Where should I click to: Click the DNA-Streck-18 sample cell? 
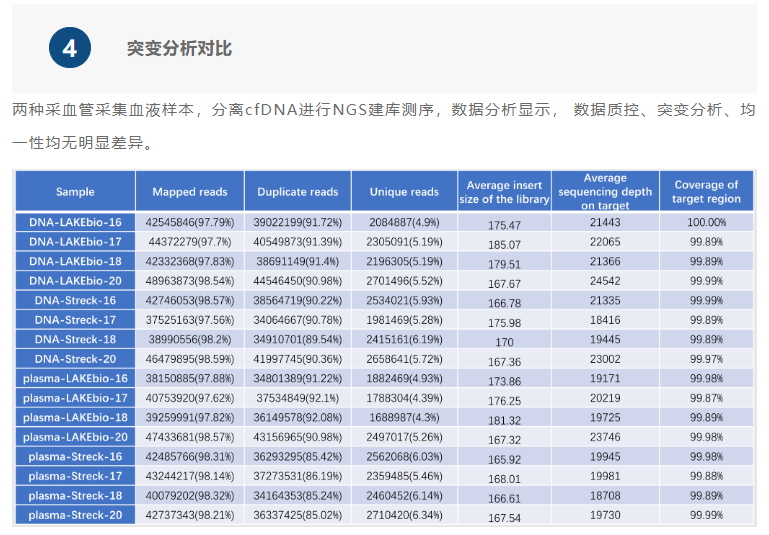[75, 339]
